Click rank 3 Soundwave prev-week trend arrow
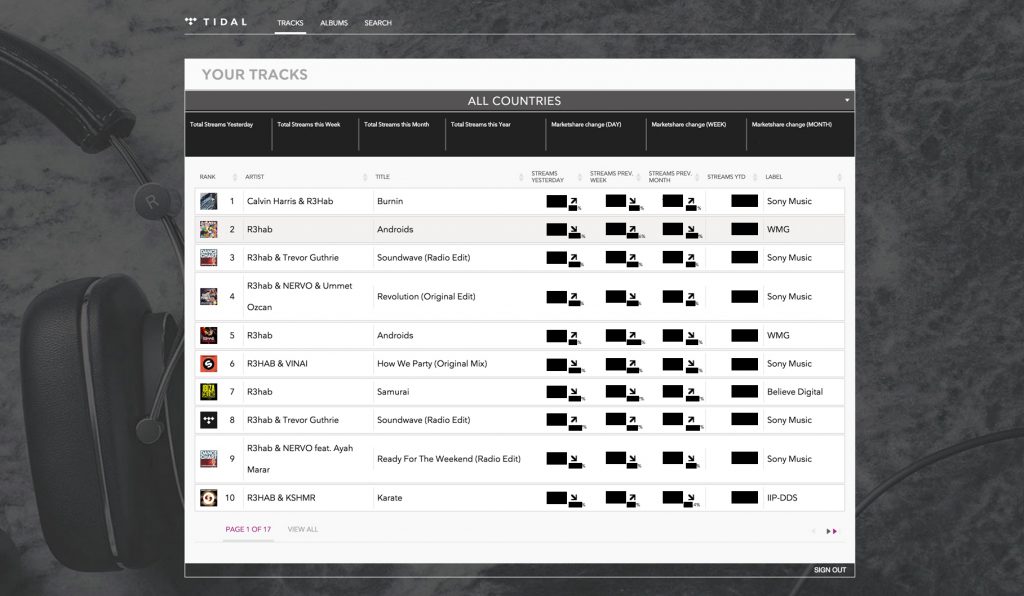Viewport: 1024px width, 596px height. [632, 258]
